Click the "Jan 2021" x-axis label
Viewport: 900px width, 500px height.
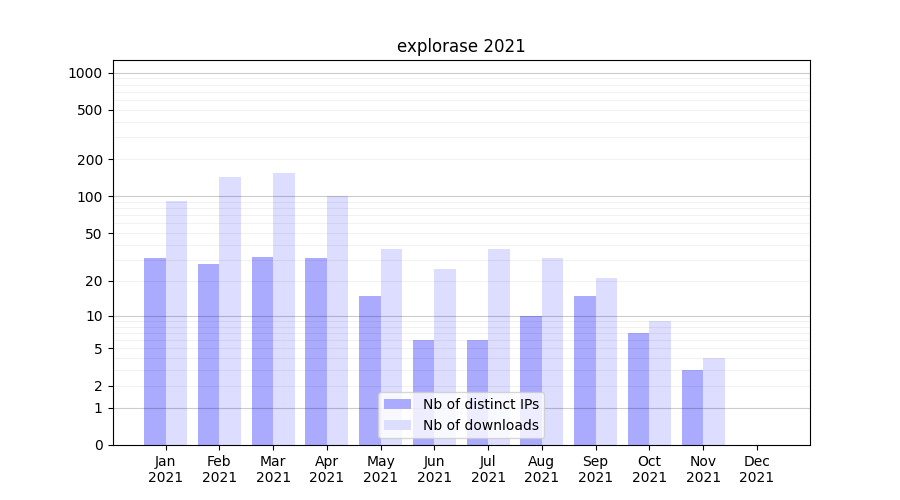(x=166, y=469)
